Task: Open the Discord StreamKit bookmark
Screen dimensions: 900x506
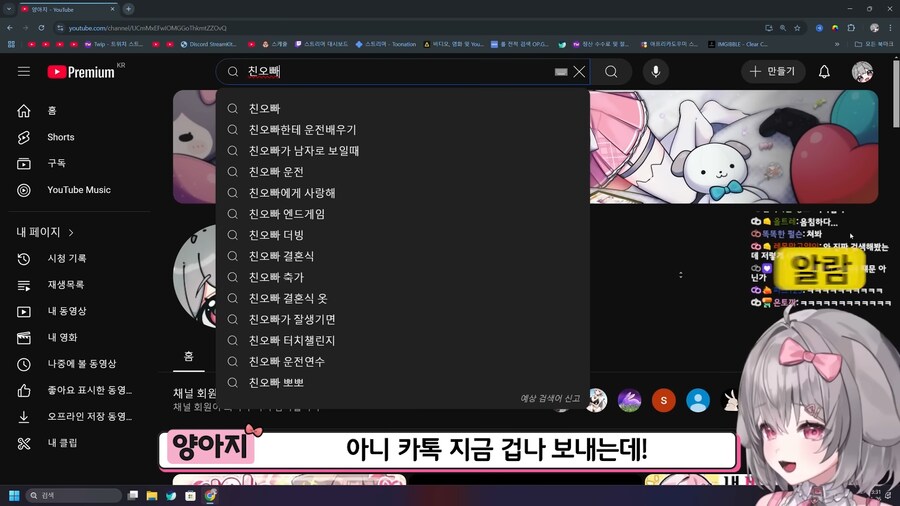Action: (x=208, y=44)
